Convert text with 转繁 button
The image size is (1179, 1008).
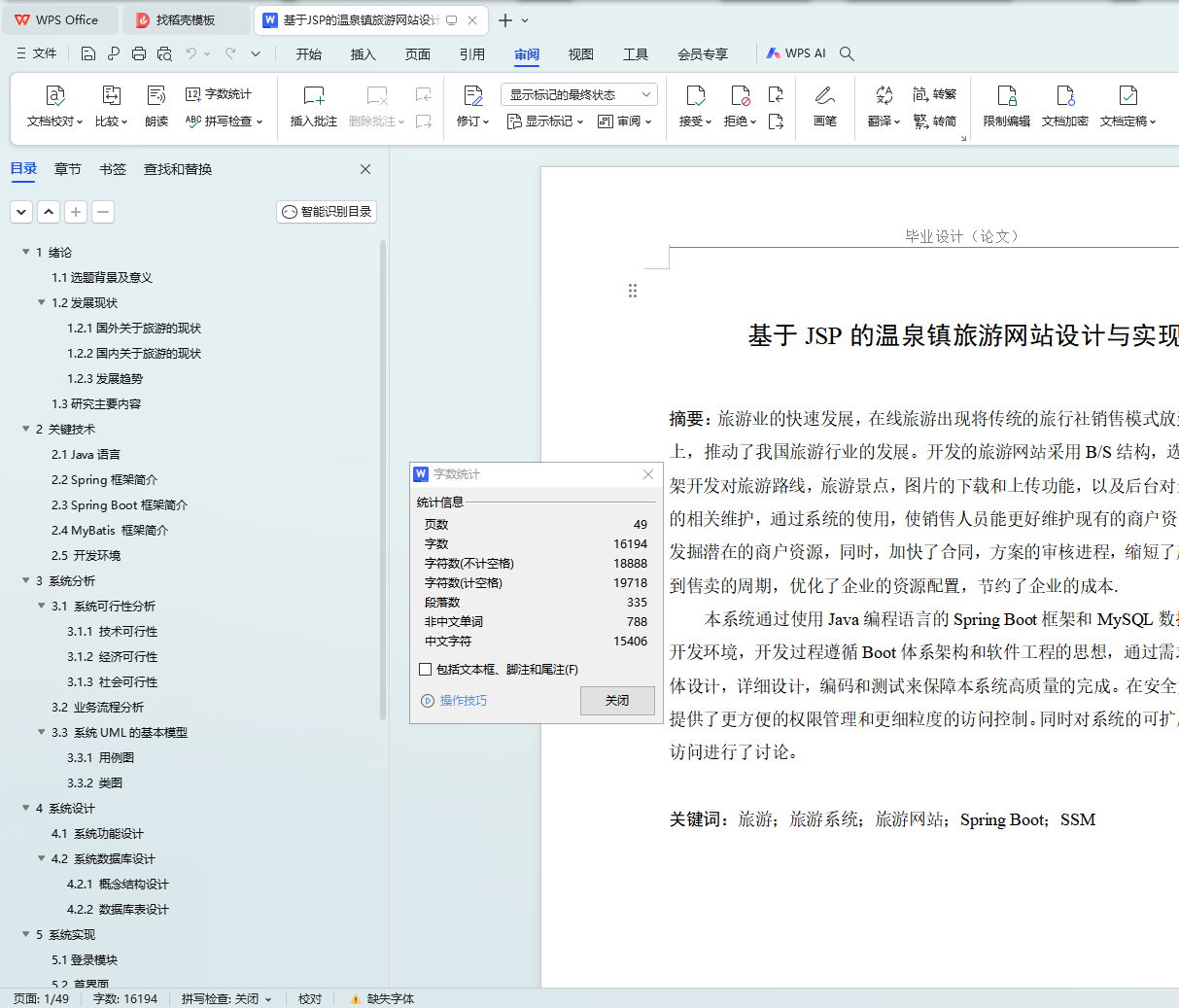point(935,94)
